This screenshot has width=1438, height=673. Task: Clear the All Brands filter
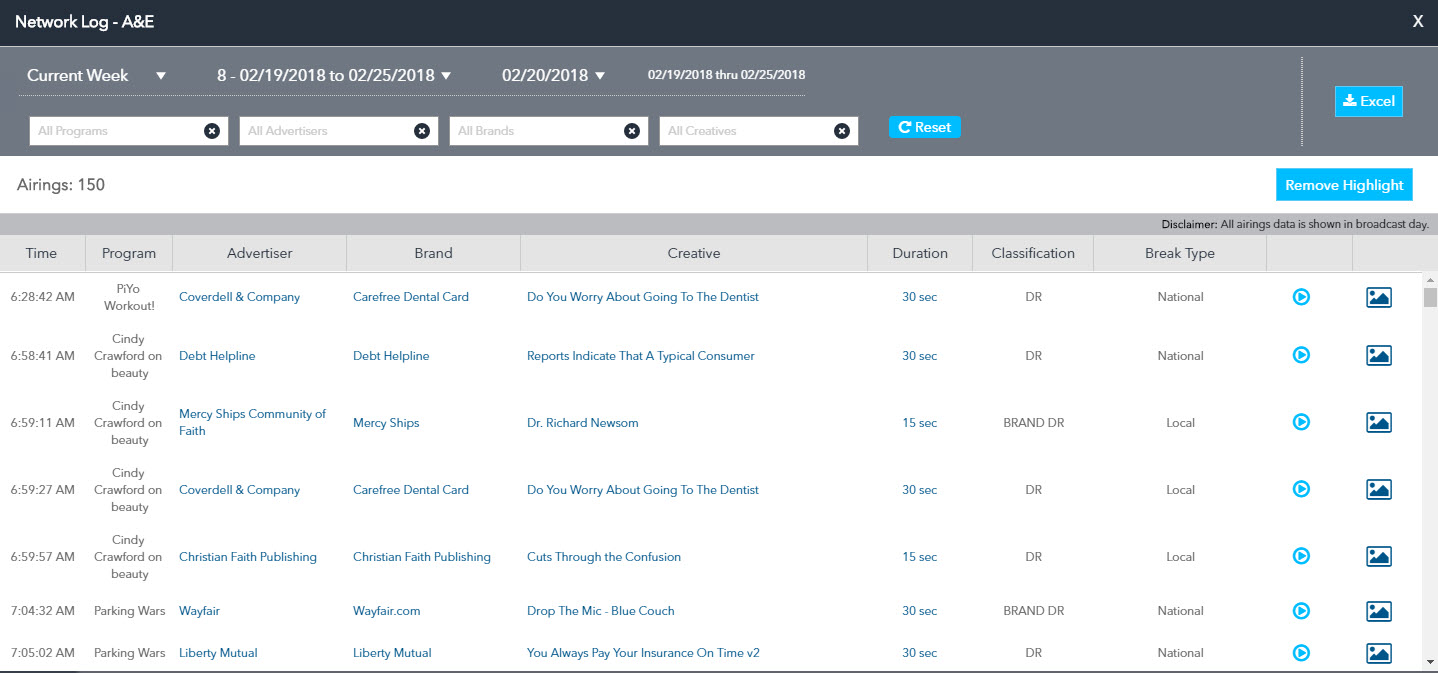(632, 131)
